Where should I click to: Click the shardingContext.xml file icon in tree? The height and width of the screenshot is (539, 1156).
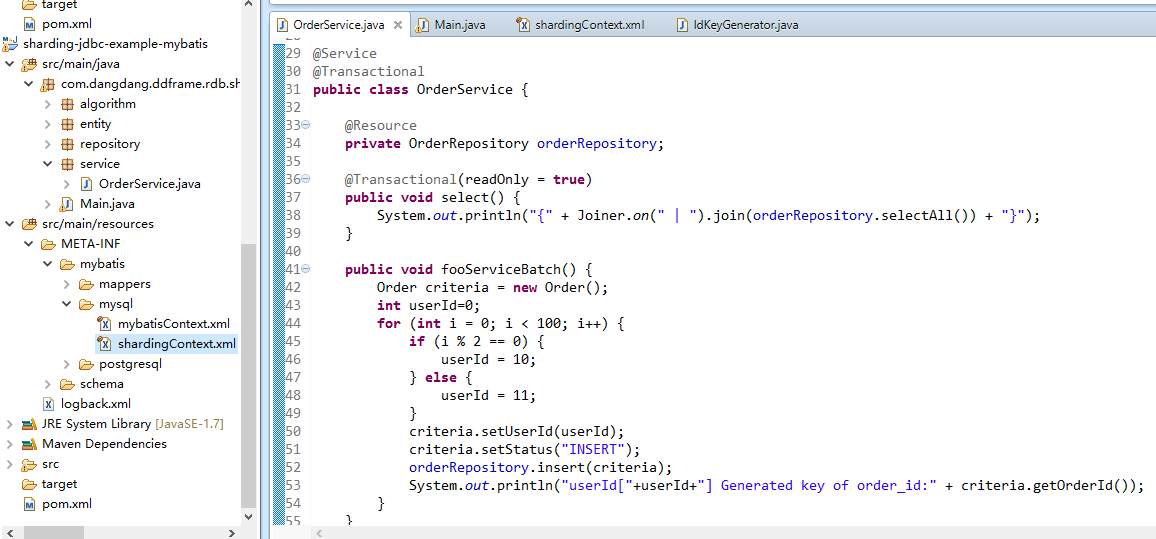(x=105, y=344)
